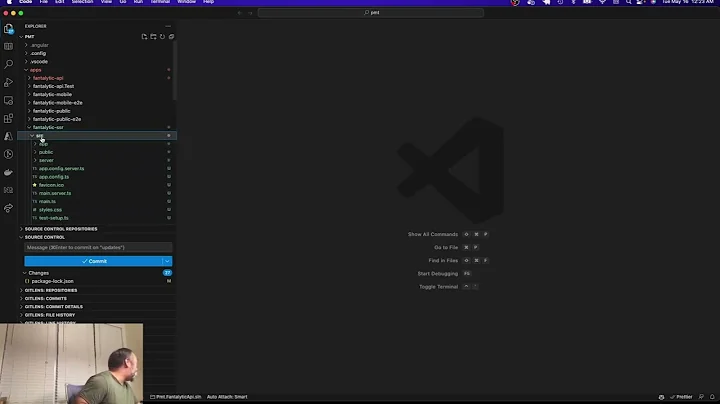Screen dimensions: 720x404
Task: Collapse the Changes group
Action: [38, 273]
